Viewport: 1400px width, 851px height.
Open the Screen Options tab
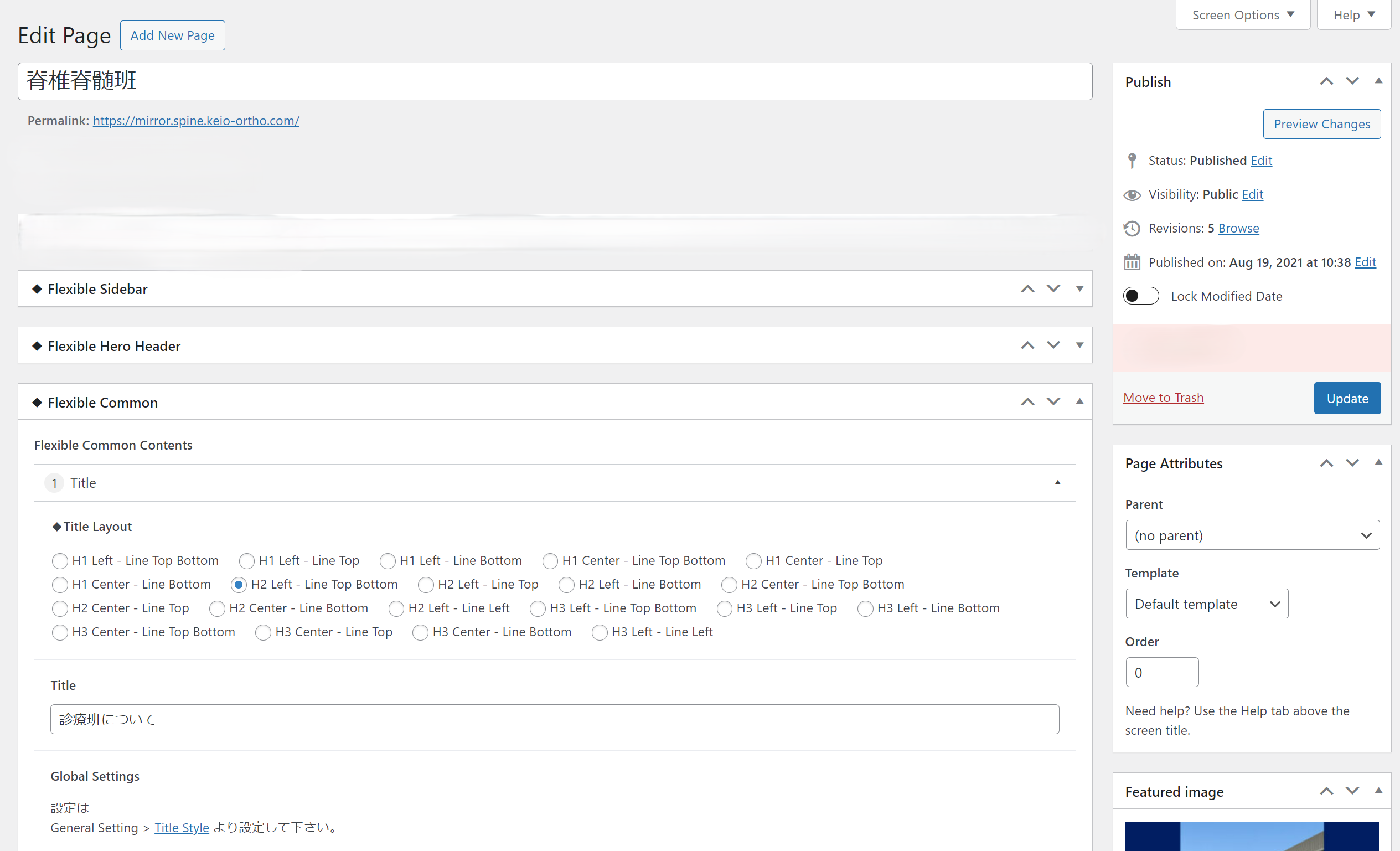point(1243,15)
